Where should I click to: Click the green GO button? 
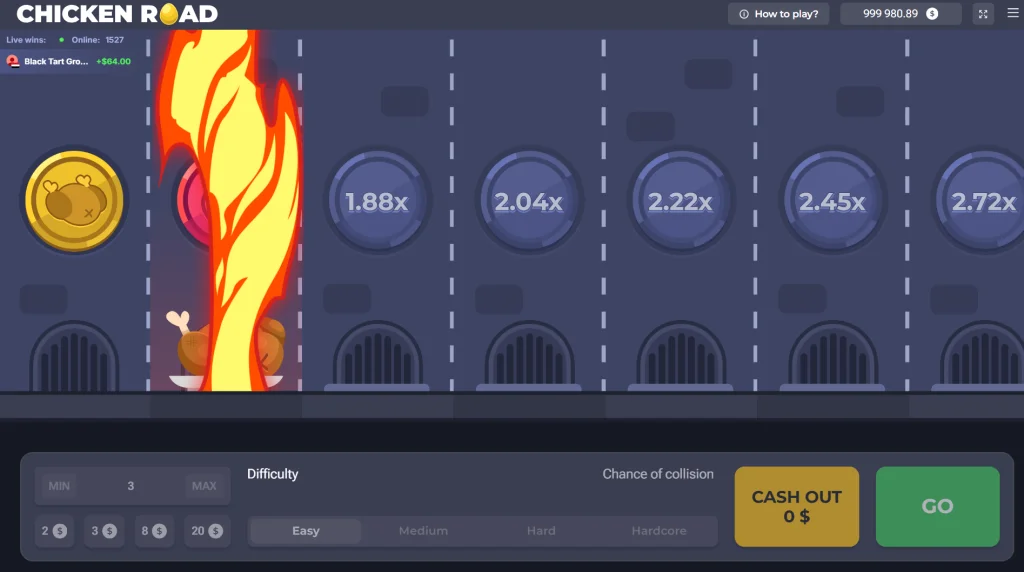tap(938, 507)
